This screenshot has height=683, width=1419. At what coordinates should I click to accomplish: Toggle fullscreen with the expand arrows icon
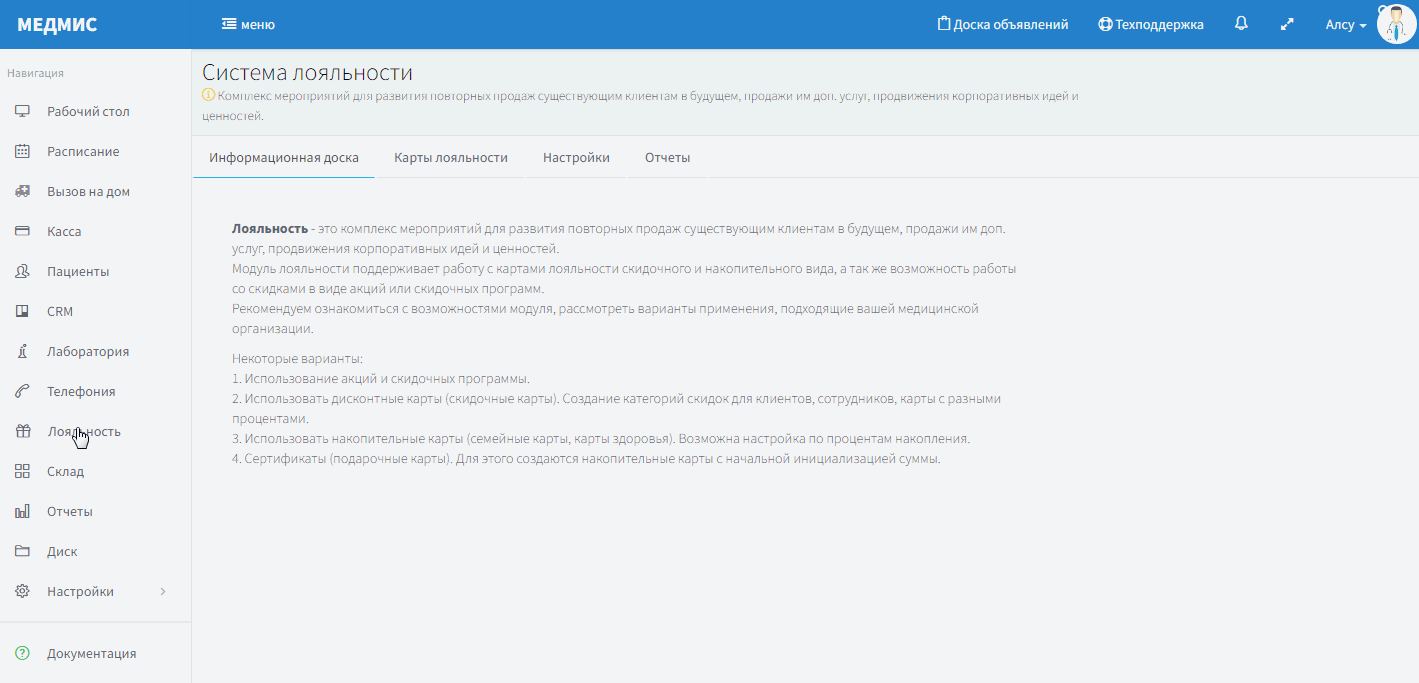coord(1287,24)
